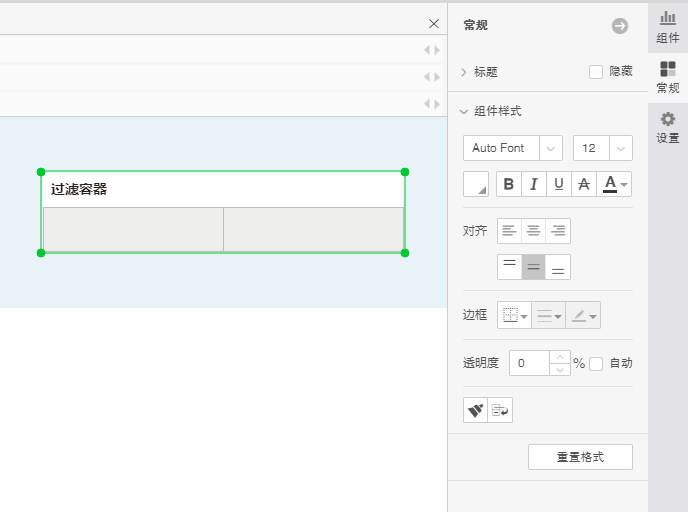Viewport: 688px width, 512px height.
Task: Center text horizontally
Action: point(534,231)
